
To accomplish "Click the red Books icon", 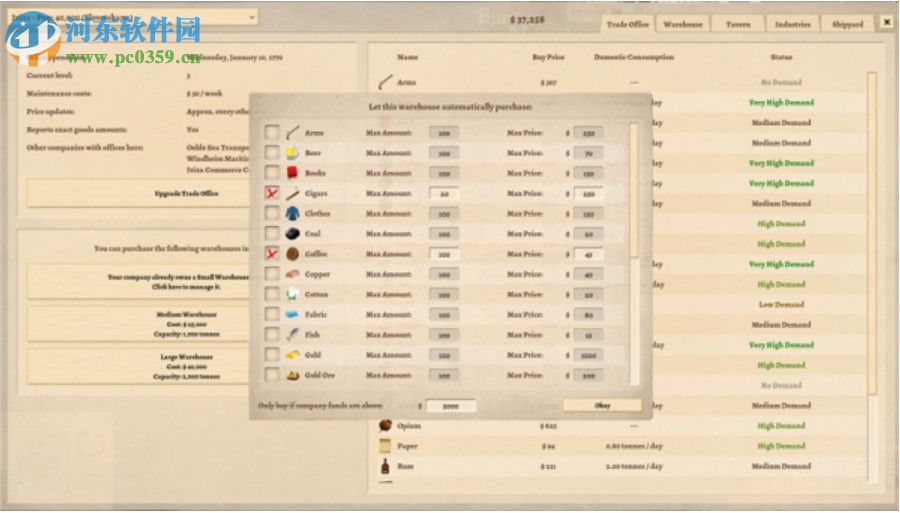I will (x=293, y=173).
